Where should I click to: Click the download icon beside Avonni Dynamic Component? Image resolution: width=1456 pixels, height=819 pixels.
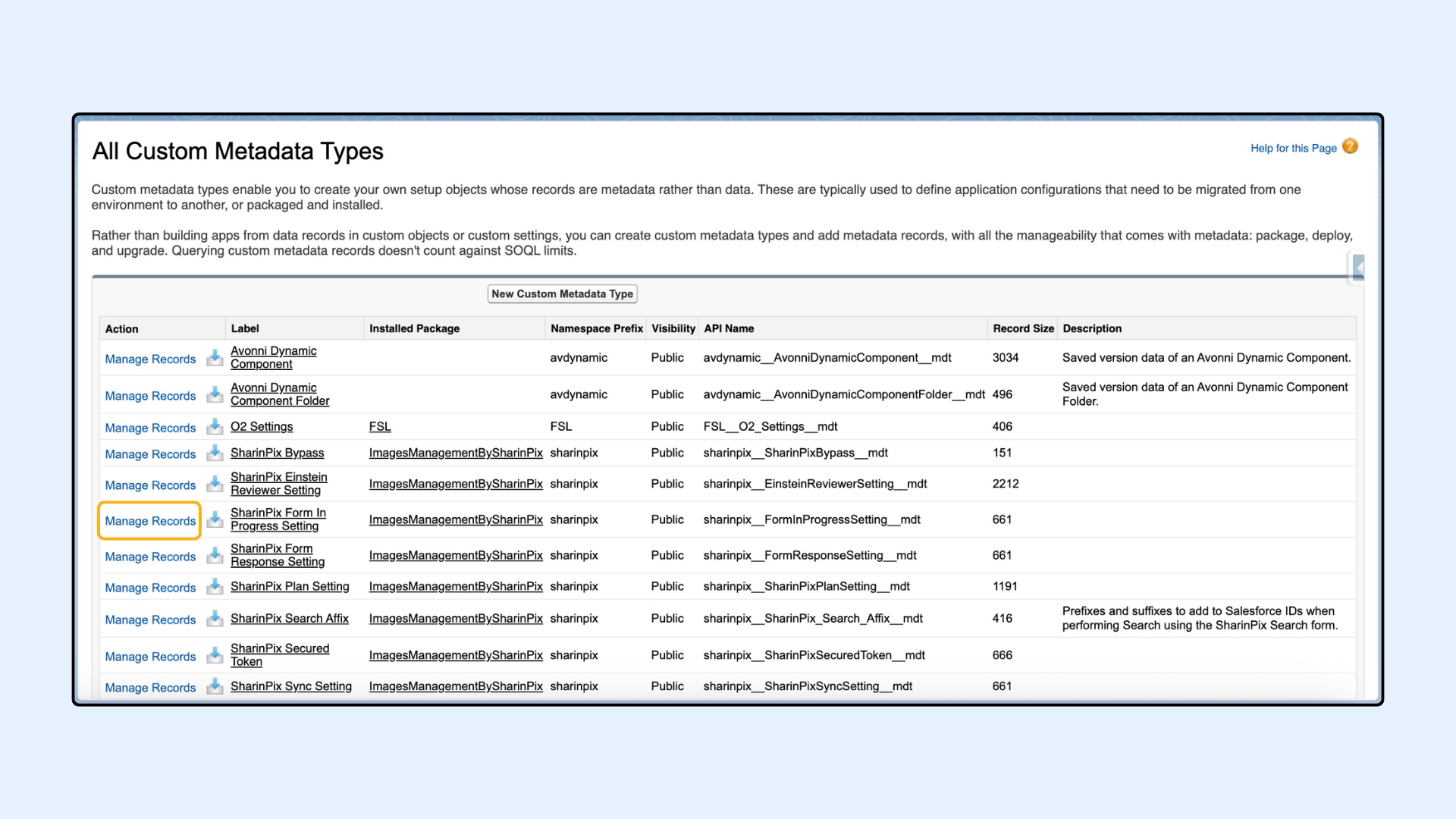[215, 357]
